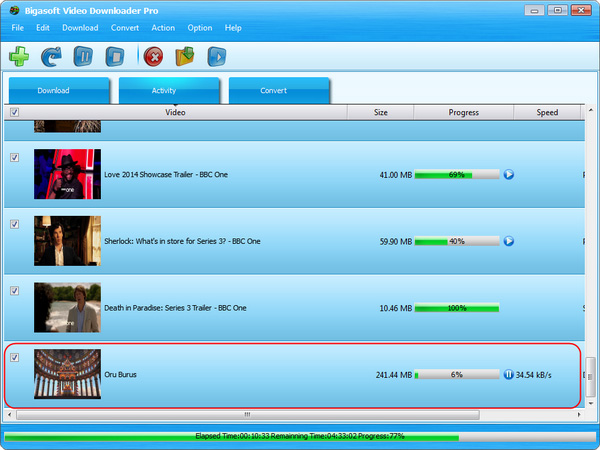The image size is (600, 450).
Task: Click the 69% progress bar
Action: coord(457,174)
